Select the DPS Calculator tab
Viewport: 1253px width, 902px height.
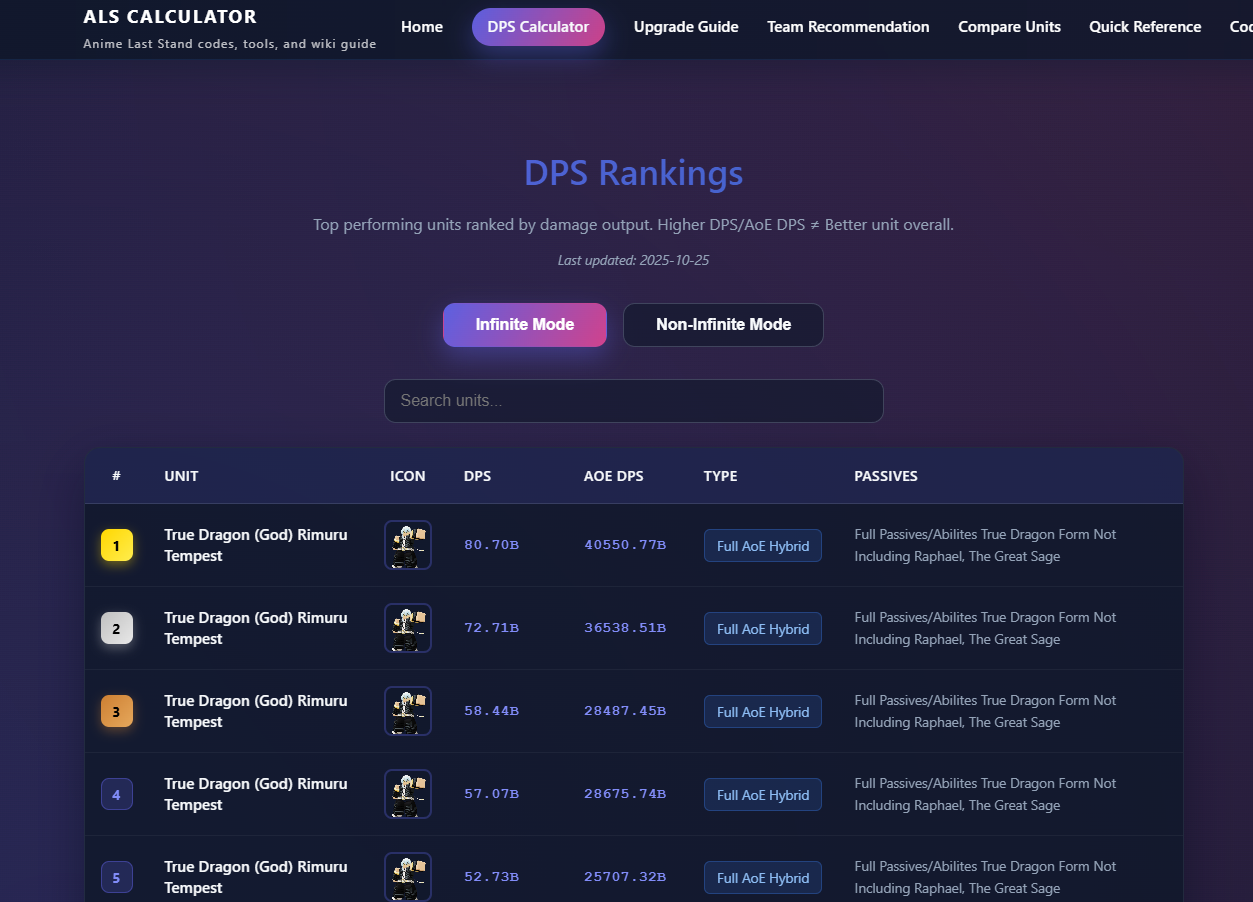[538, 26]
